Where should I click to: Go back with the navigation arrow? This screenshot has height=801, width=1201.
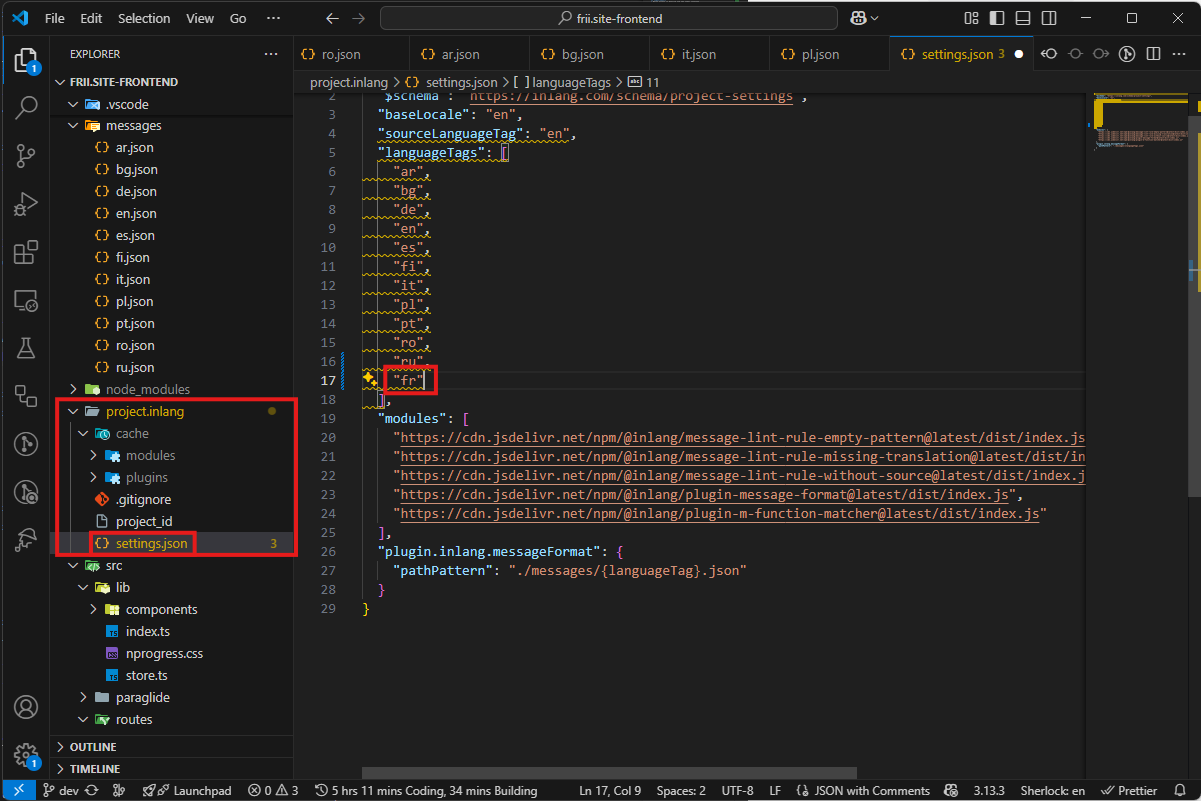pos(333,18)
